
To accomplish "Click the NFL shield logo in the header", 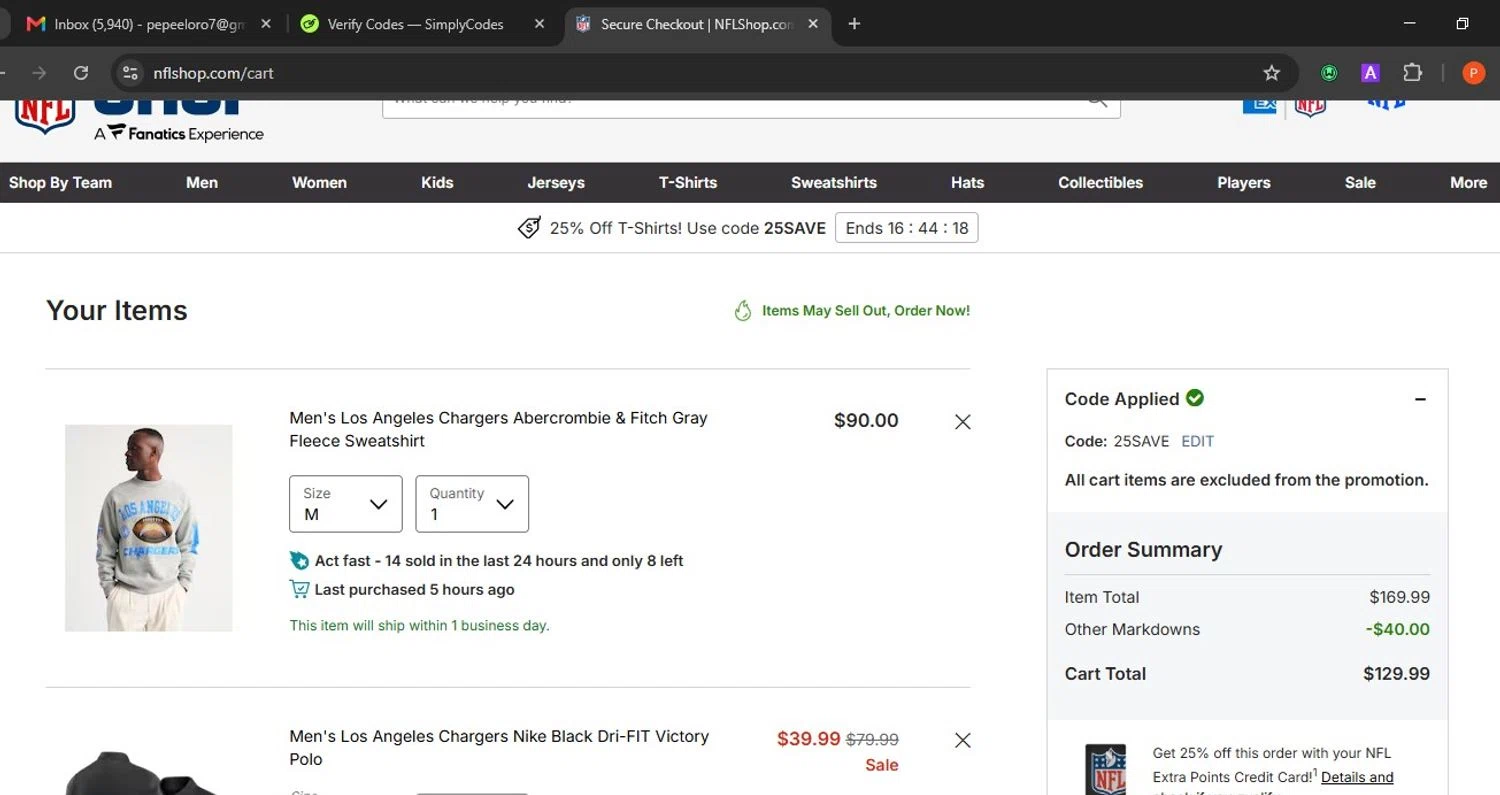I will 45,115.
